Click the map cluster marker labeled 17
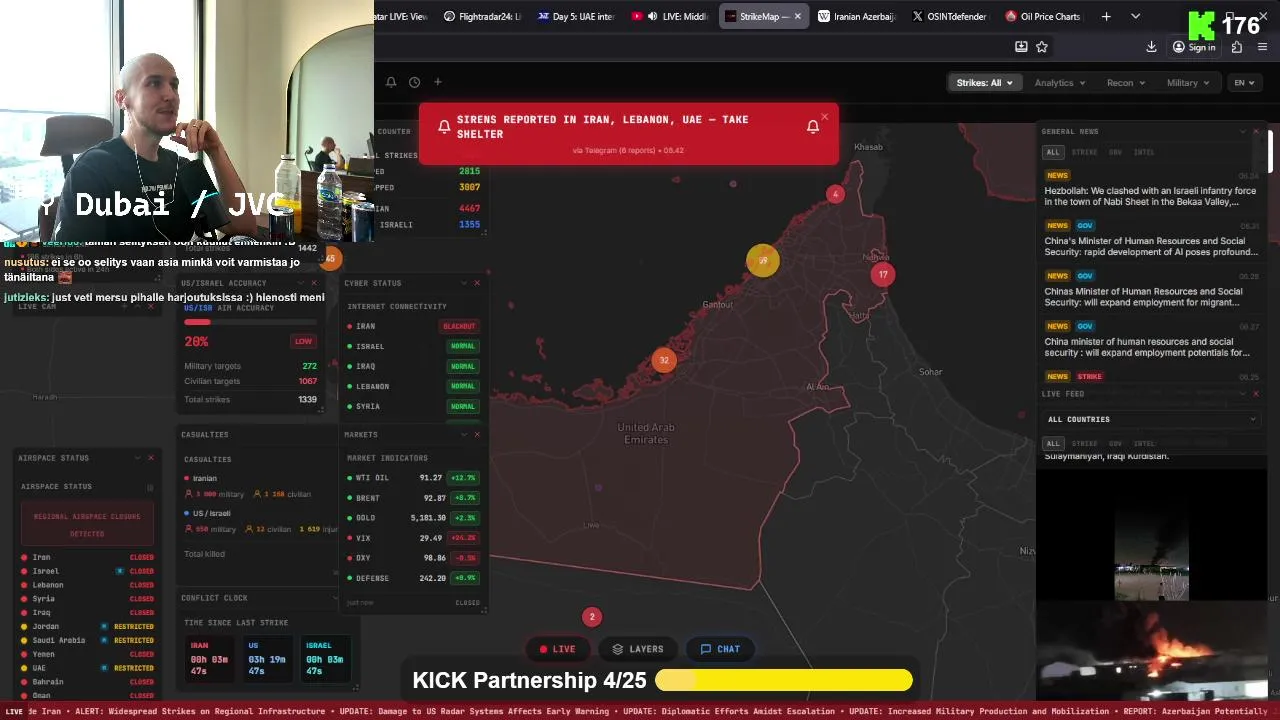 (x=882, y=274)
